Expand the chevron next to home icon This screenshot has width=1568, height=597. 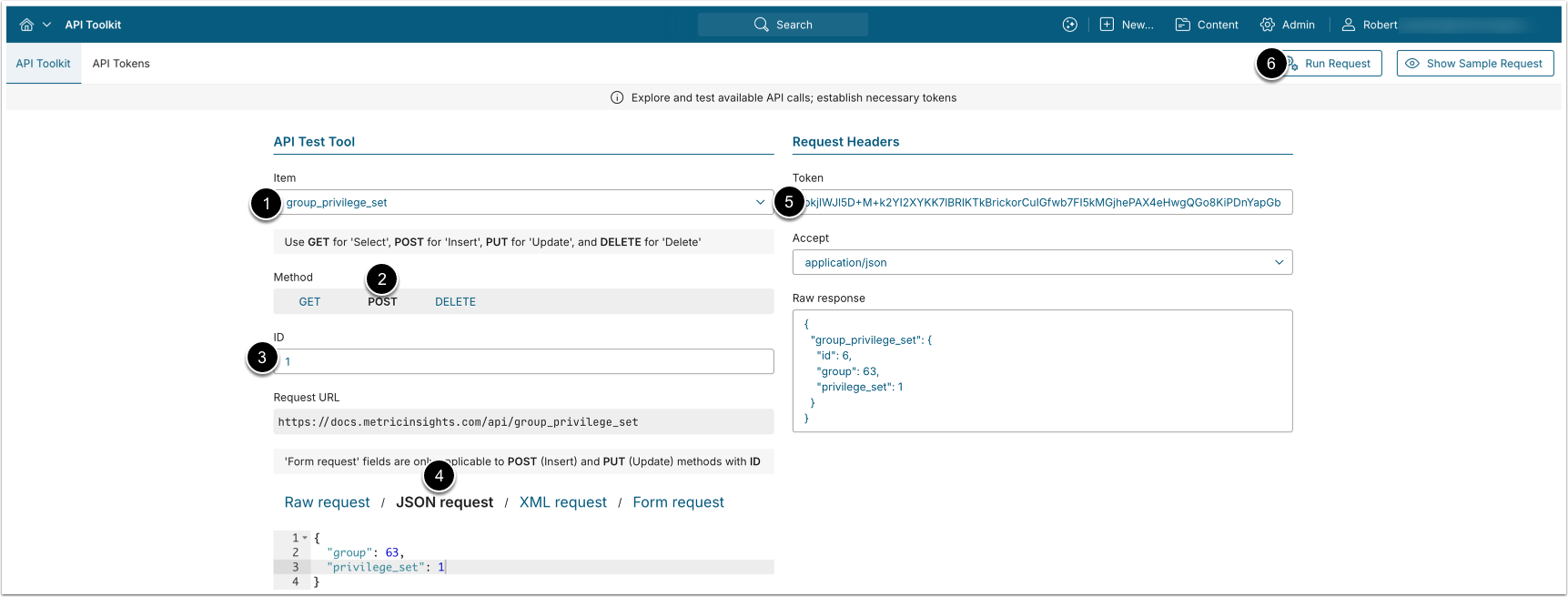pos(46,25)
